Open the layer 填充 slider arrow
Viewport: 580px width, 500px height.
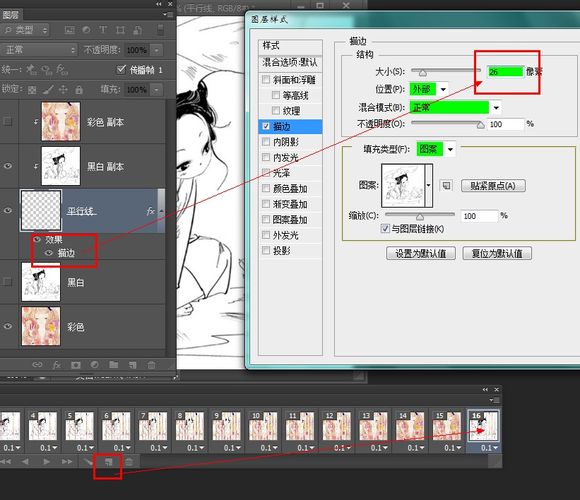157,89
